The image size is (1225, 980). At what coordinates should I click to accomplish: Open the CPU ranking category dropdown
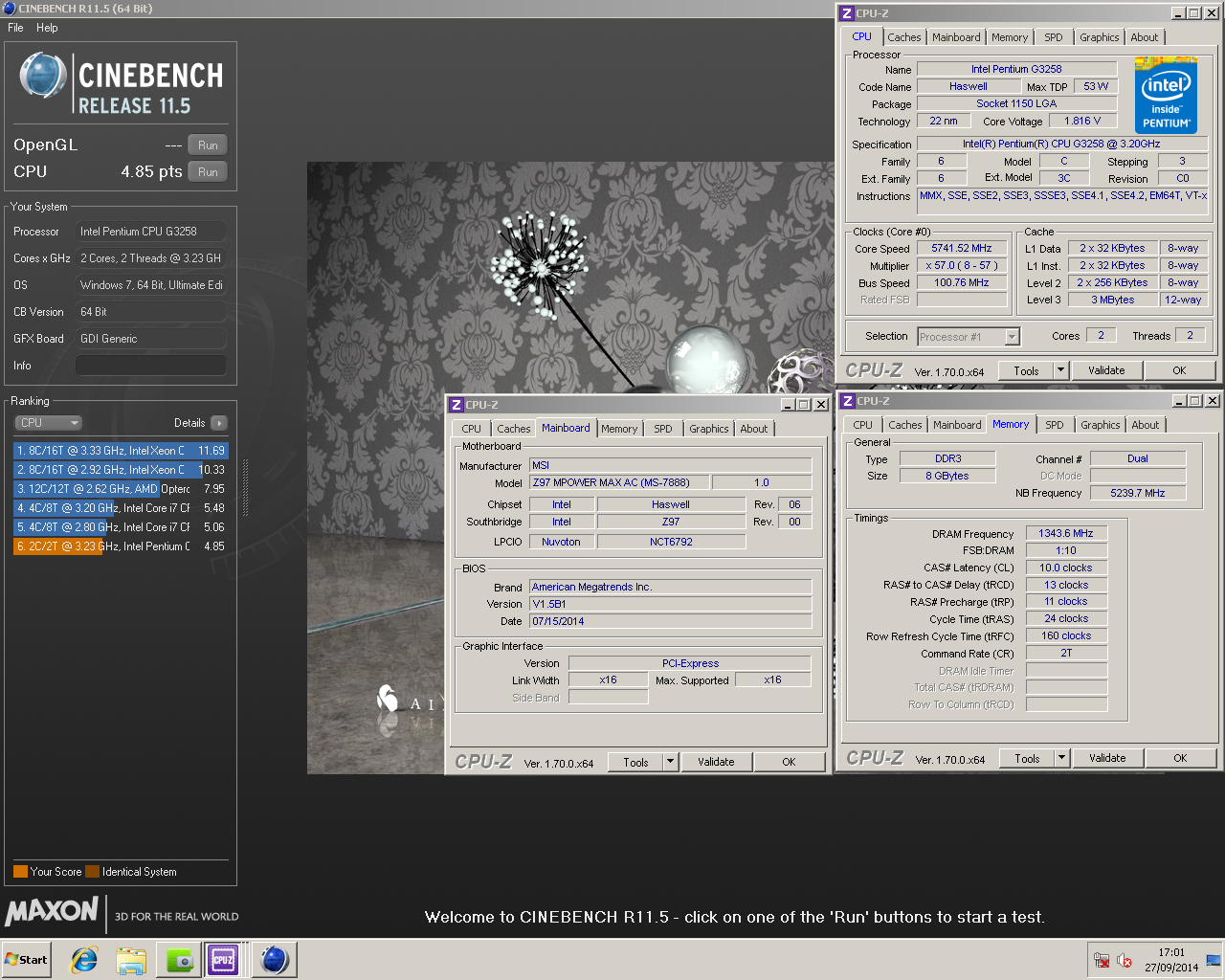coord(48,423)
